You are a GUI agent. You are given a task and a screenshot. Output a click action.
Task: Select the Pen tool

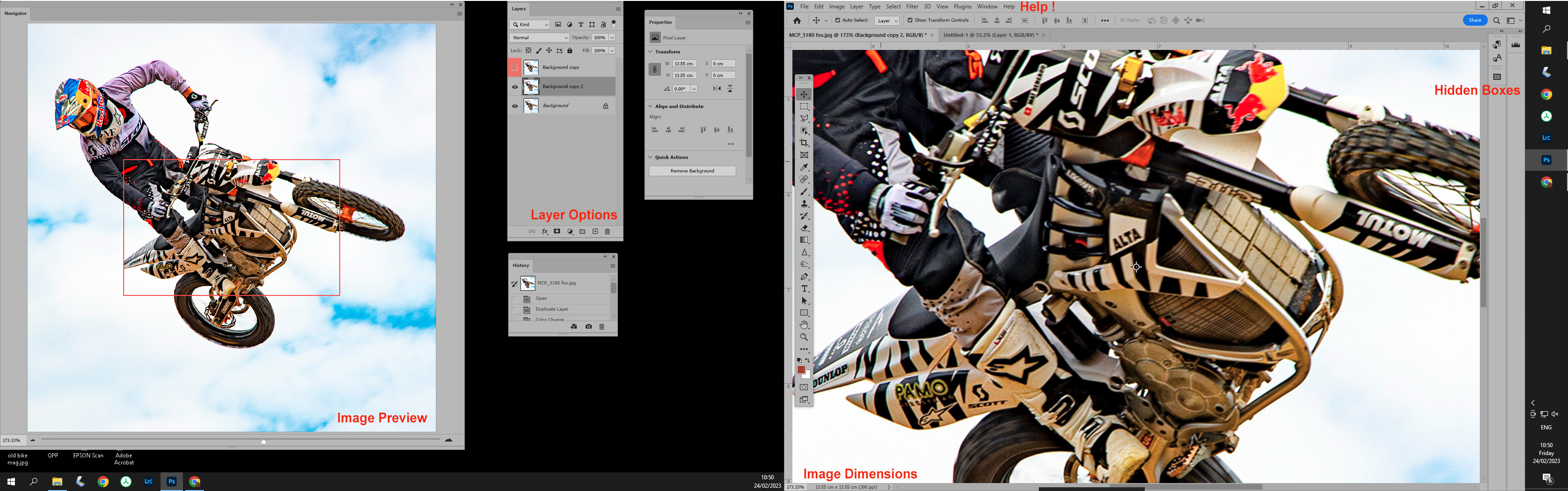pos(804,277)
